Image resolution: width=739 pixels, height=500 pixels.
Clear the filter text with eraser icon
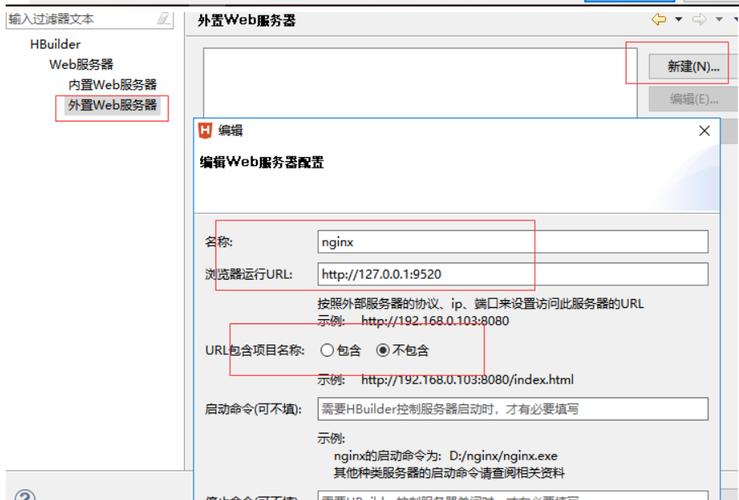point(164,19)
